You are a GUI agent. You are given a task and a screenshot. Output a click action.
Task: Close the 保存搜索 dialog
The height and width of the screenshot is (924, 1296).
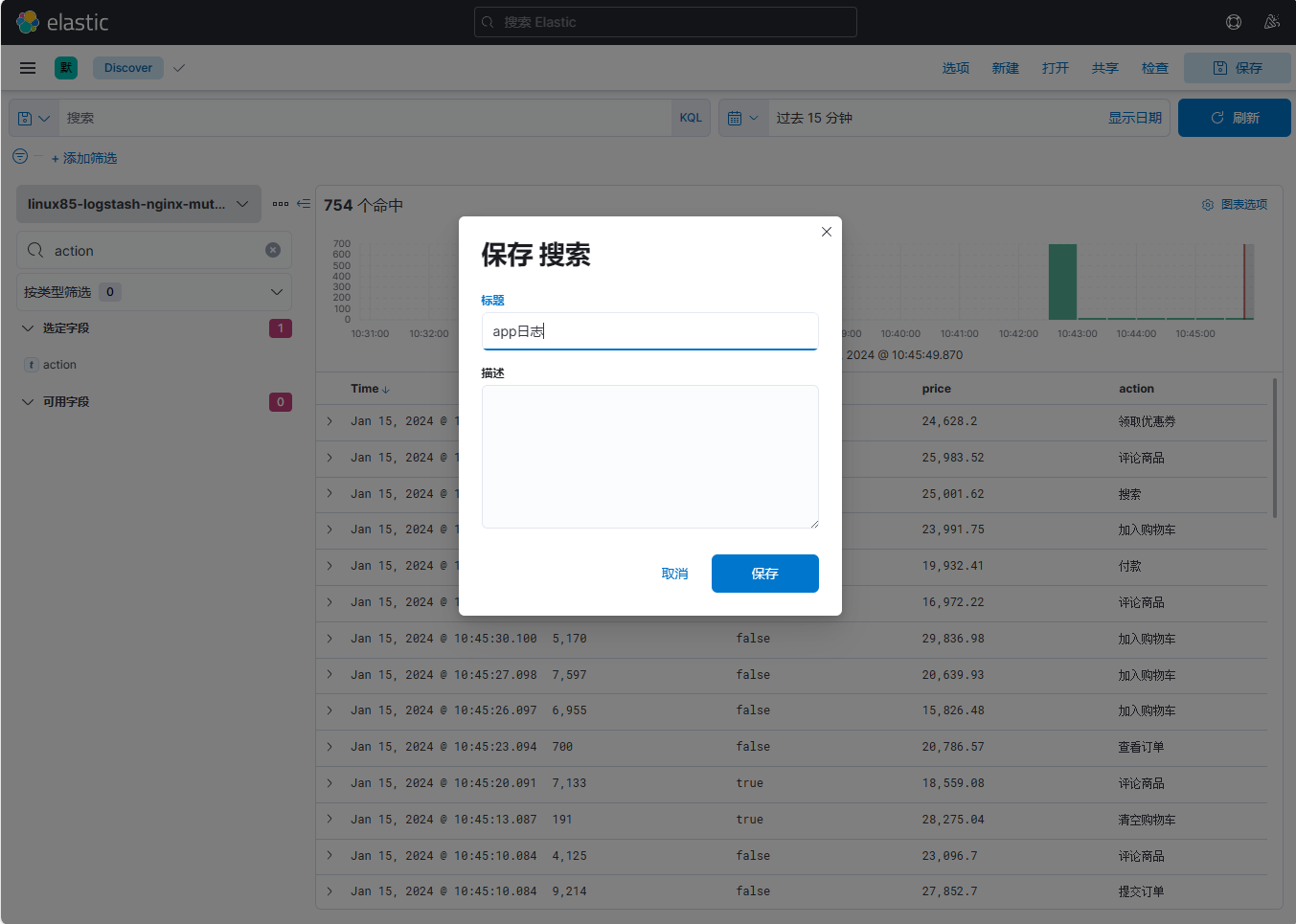827,232
